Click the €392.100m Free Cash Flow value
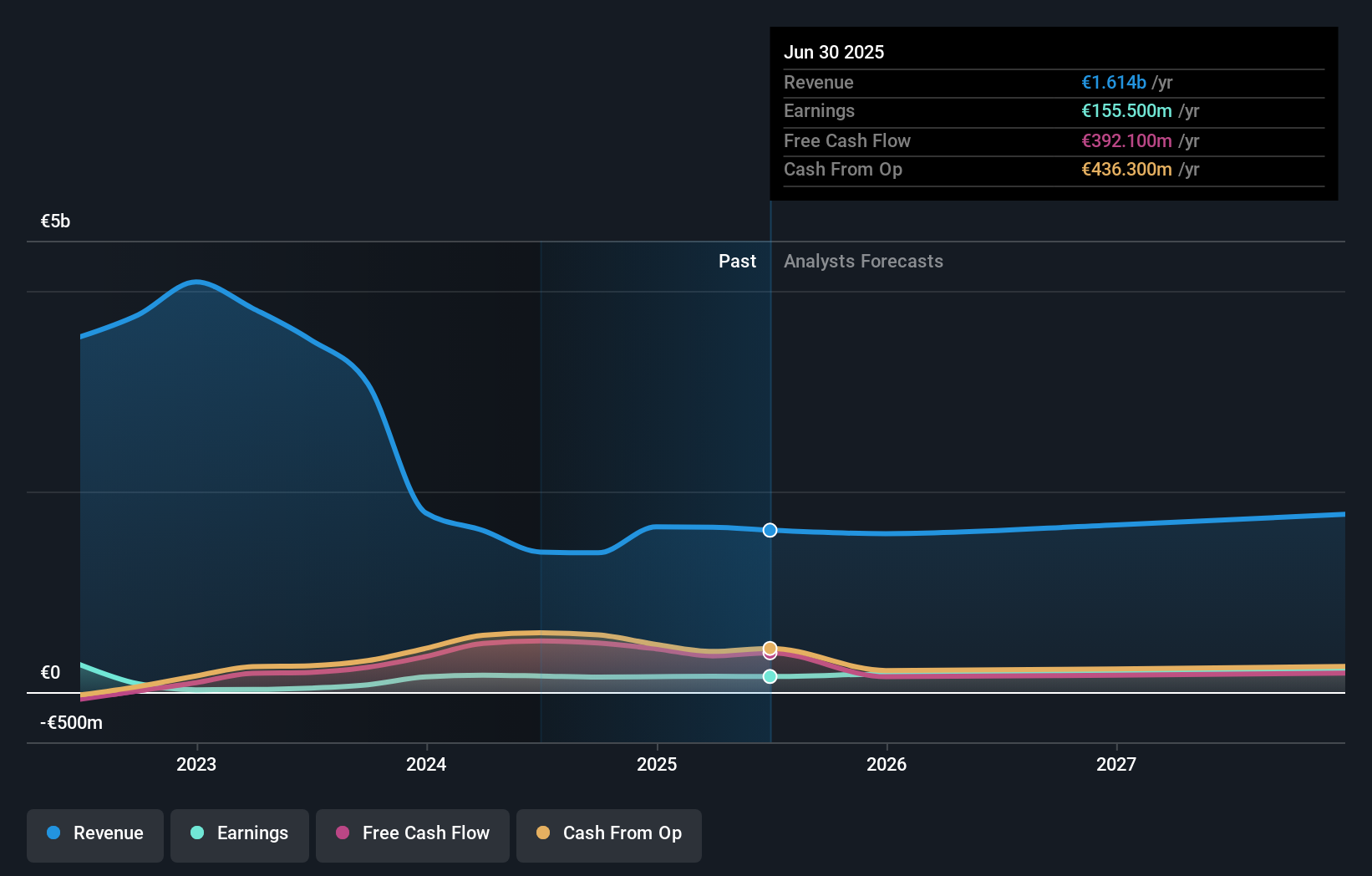 tap(1127, 140)
